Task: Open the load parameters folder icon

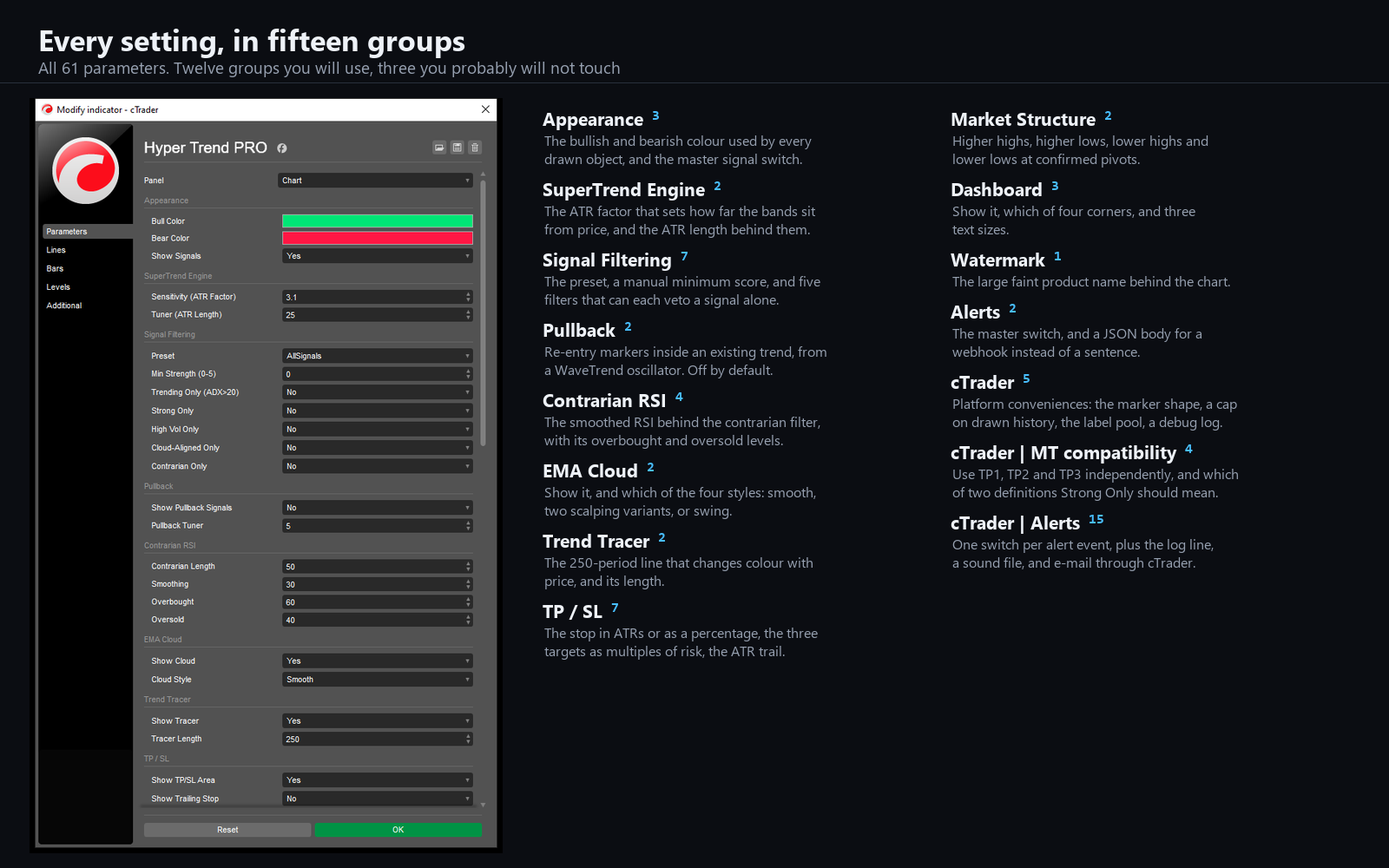Action: (439, 148)
